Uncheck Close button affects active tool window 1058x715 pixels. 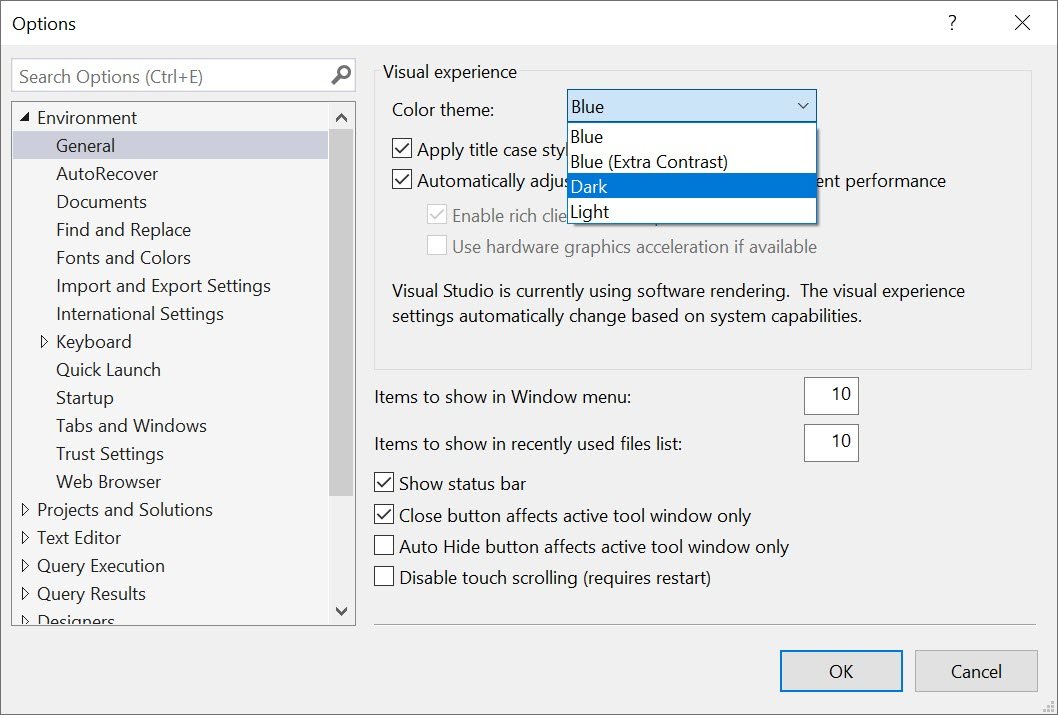(x=384, y=515)
